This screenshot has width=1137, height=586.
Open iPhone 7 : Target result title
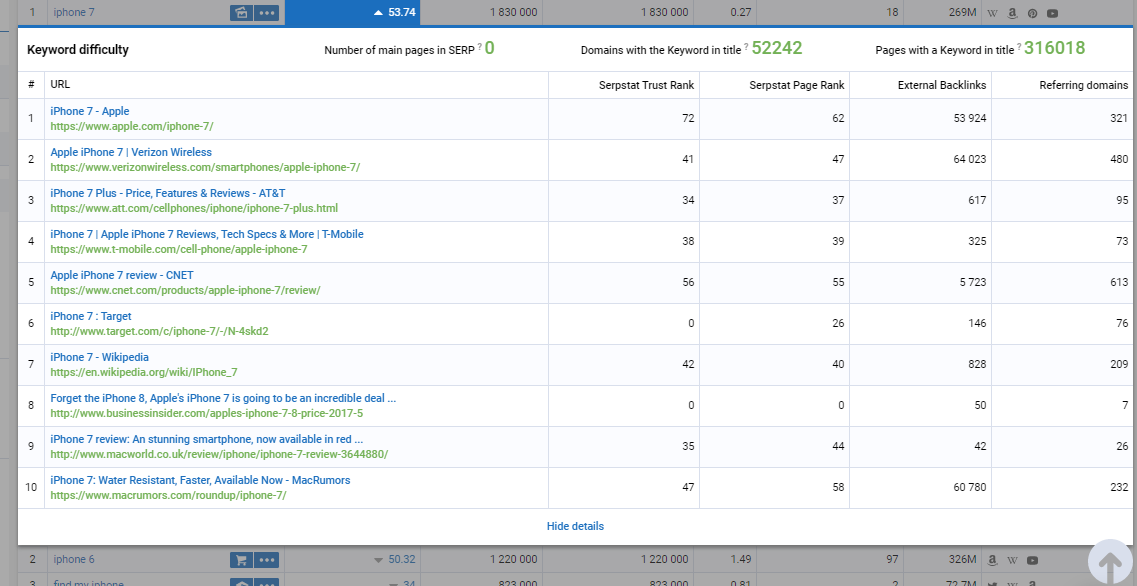[x=91, y=316]
